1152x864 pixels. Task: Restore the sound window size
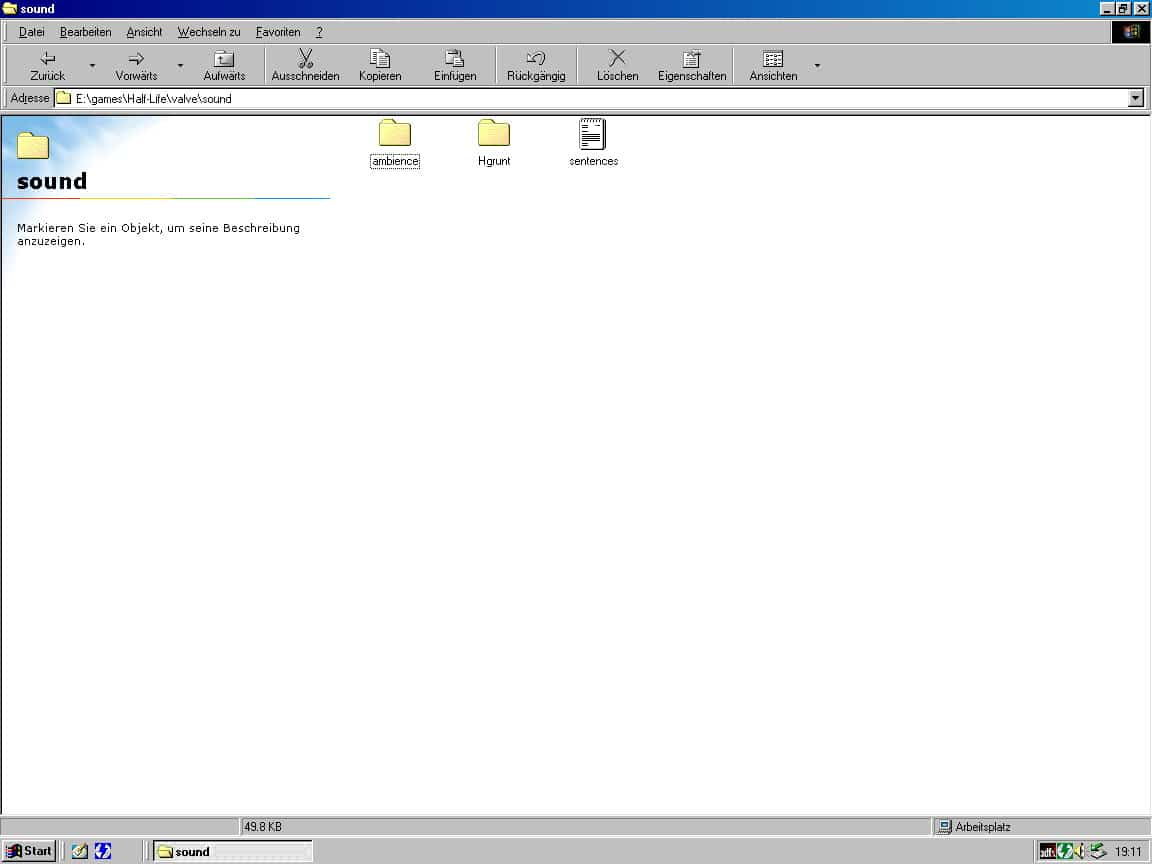pos(1123,9)
